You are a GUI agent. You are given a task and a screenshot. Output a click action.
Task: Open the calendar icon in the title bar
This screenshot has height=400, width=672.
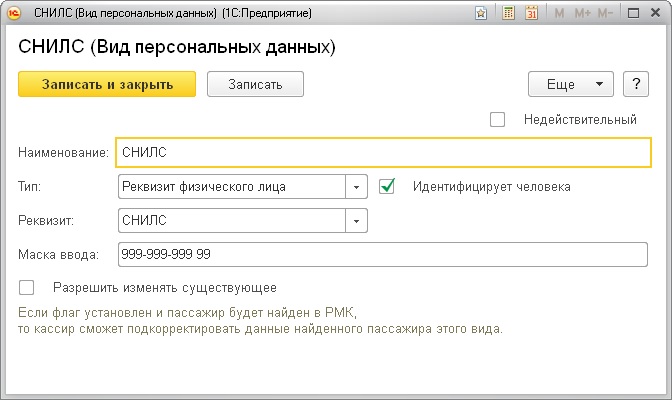click(530, 14)
